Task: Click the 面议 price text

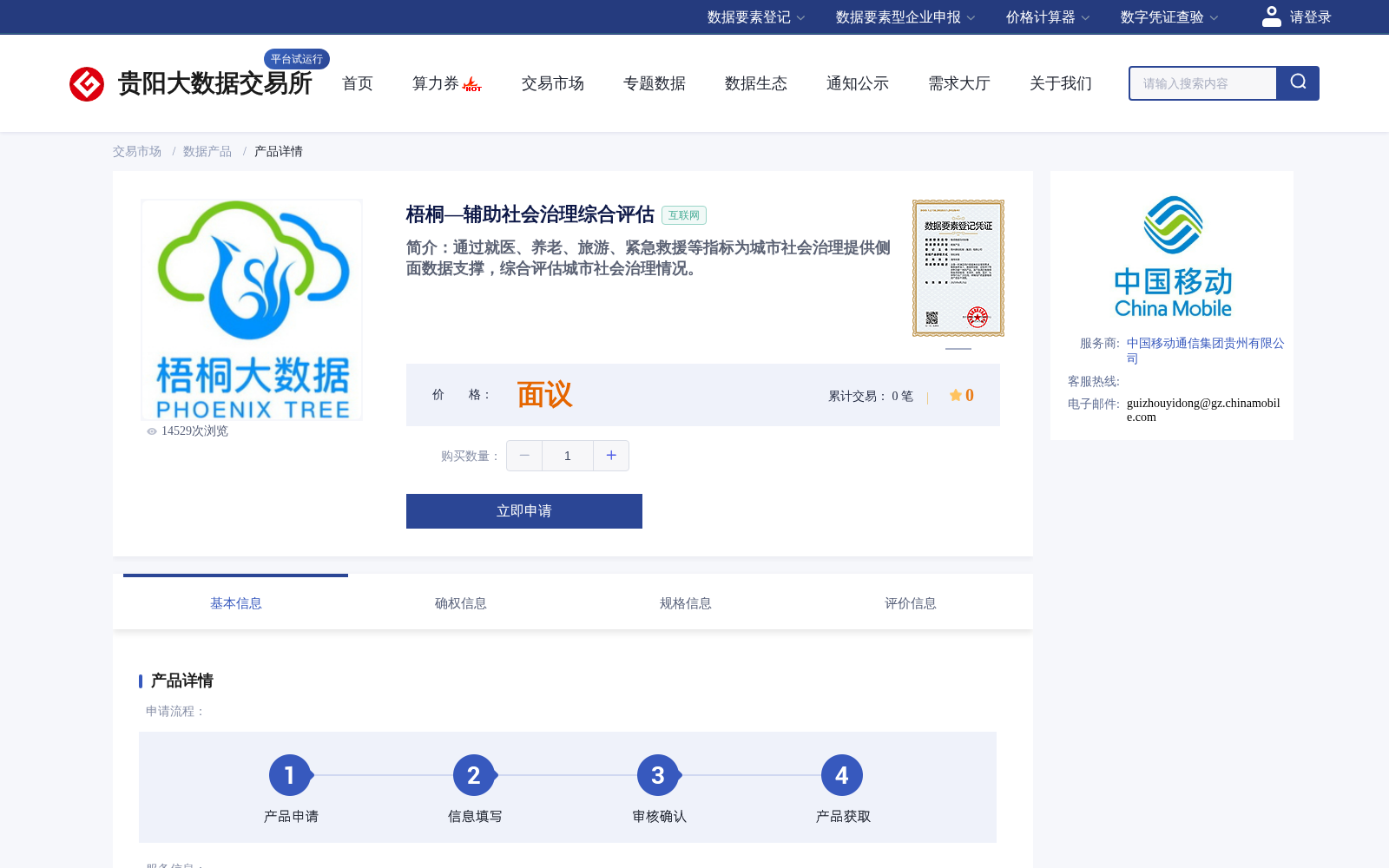Action: [x=545, y=395]
